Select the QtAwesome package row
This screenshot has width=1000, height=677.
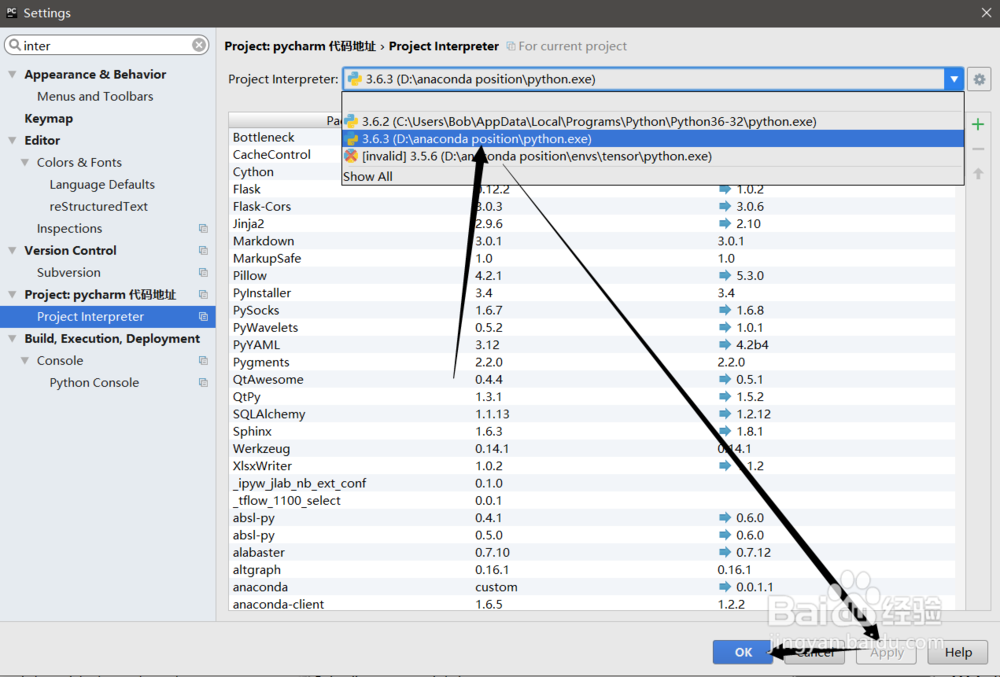point(592,379)
